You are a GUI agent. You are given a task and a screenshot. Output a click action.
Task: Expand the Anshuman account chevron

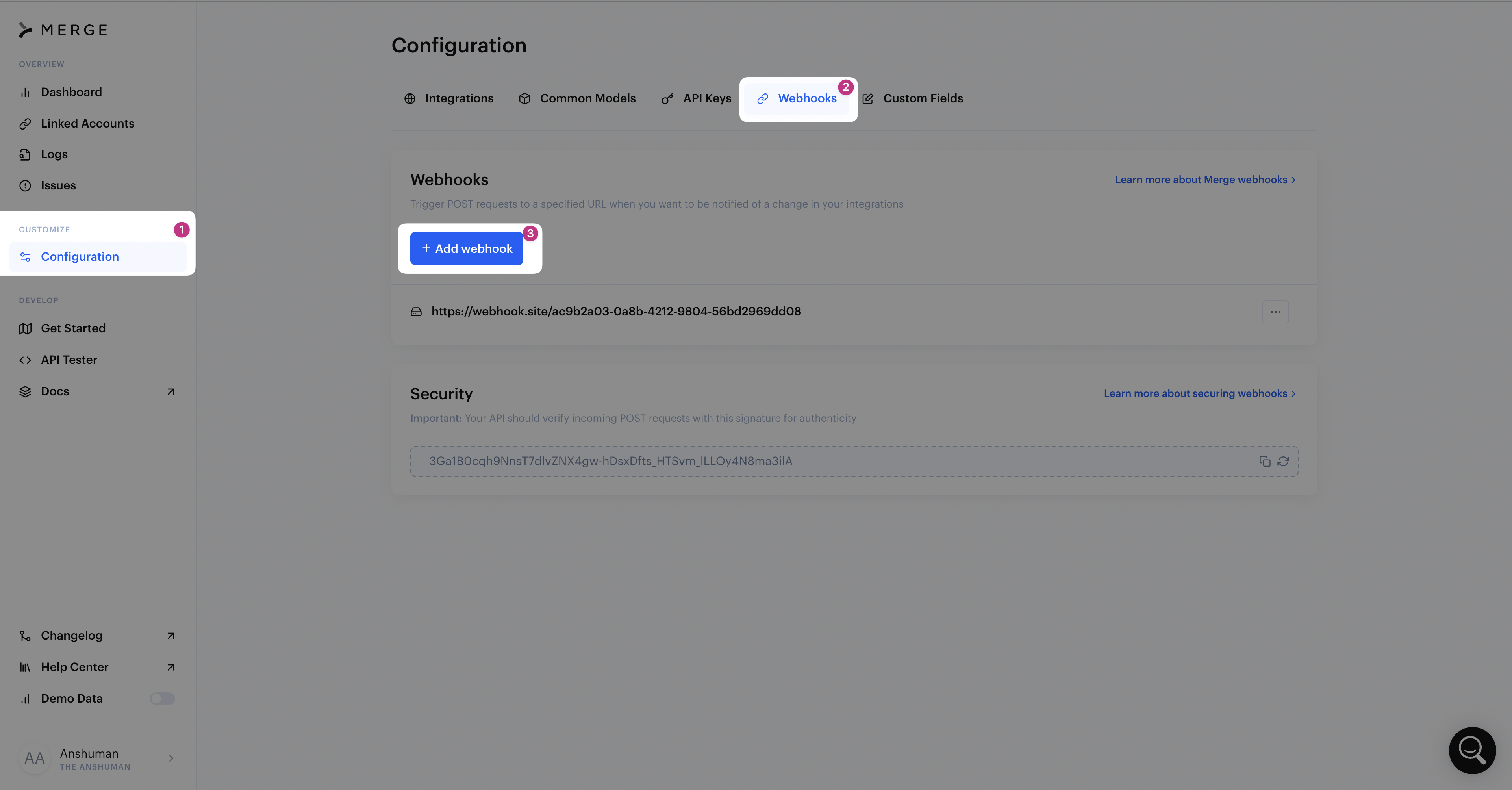coord(171,758)
